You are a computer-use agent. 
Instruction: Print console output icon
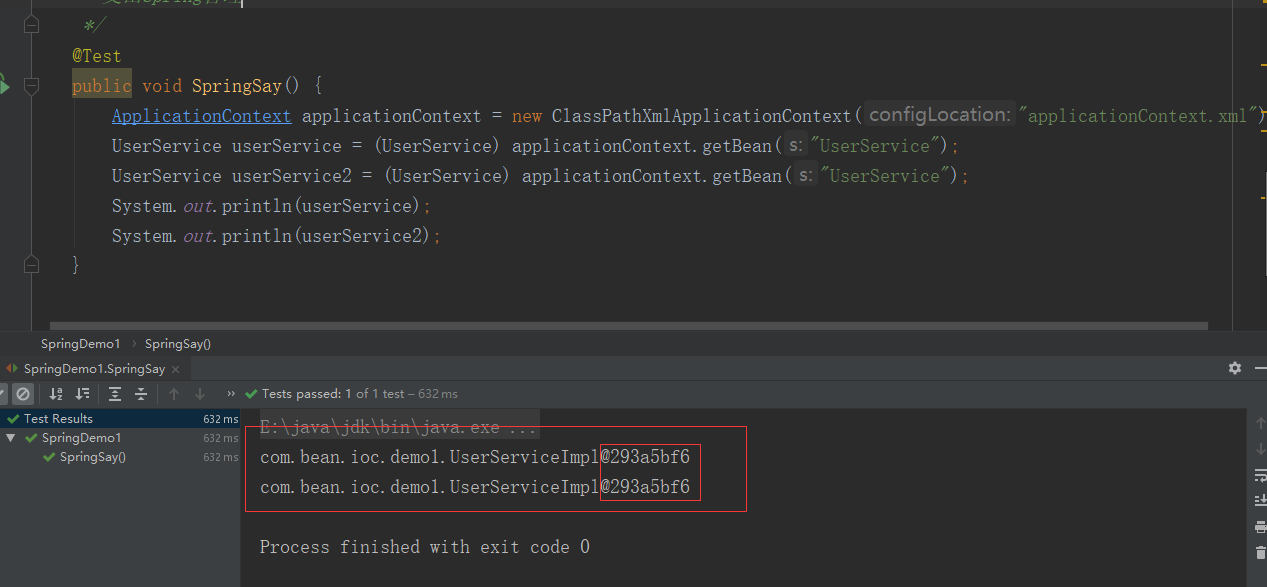[x=1259, y=527]
